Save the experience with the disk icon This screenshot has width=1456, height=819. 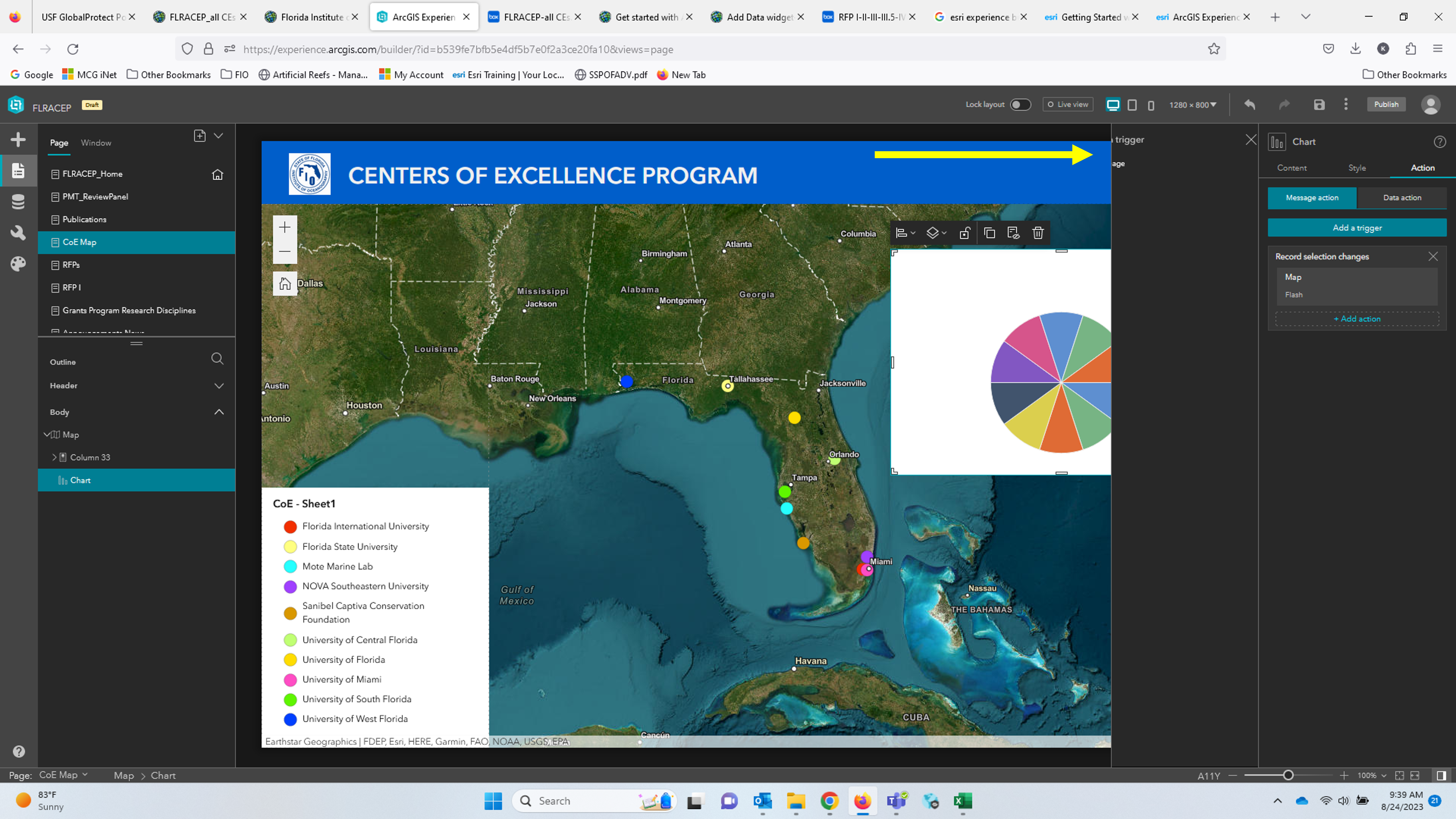pyautogui.click(x=1319, y=105)
